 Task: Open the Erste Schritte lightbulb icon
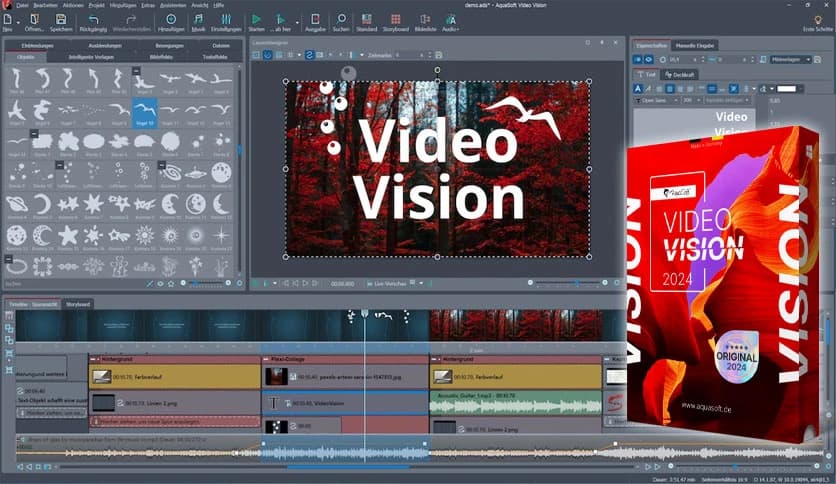818,20
